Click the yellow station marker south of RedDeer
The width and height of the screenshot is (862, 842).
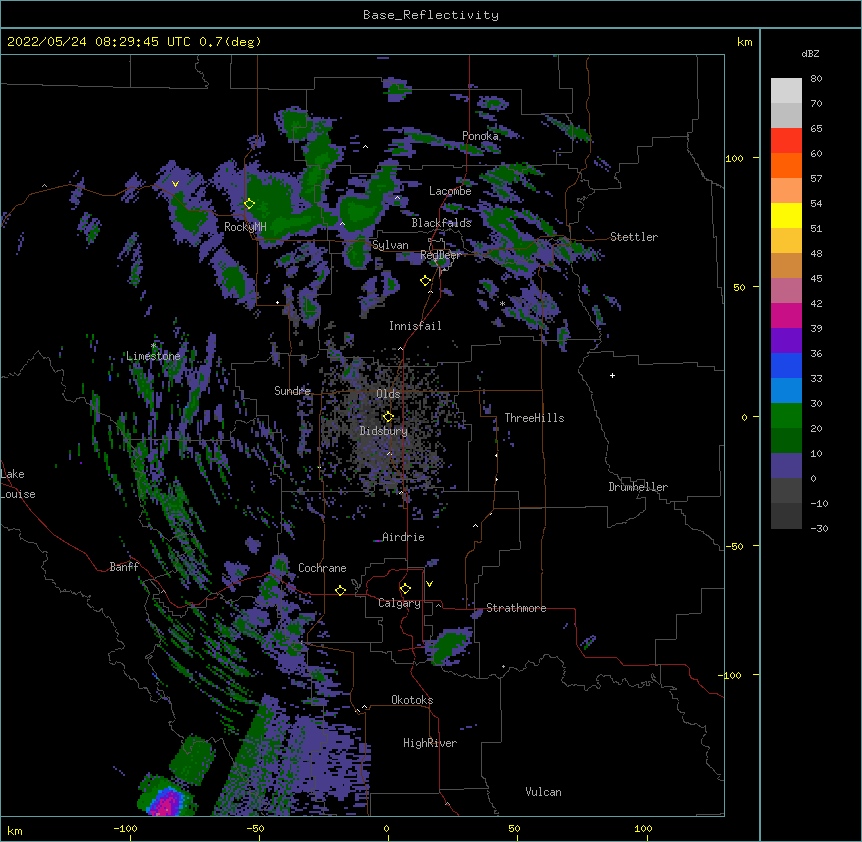click(x=425, y=281)
